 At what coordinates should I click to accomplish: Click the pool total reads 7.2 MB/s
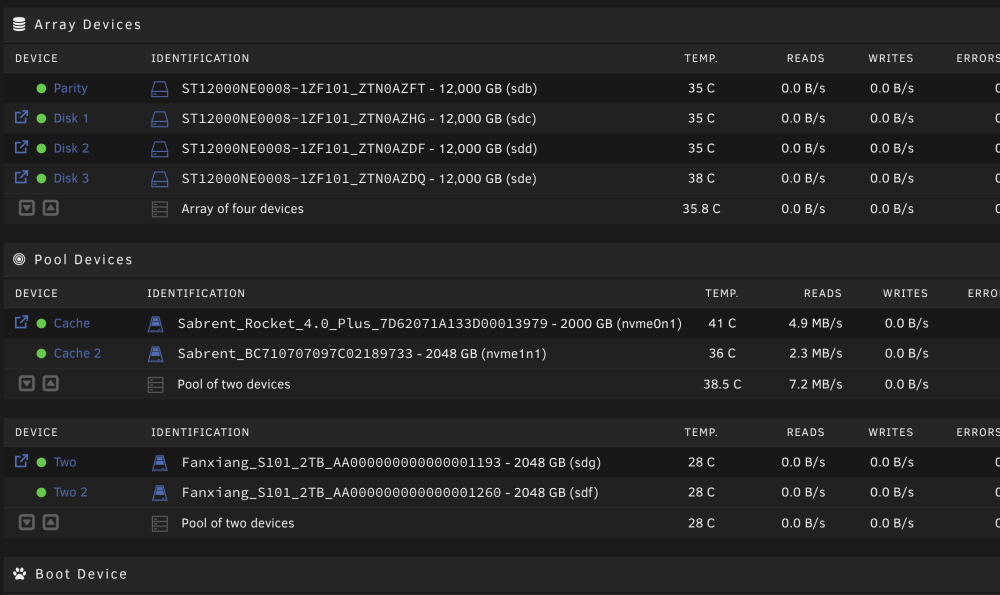point(815,384)
